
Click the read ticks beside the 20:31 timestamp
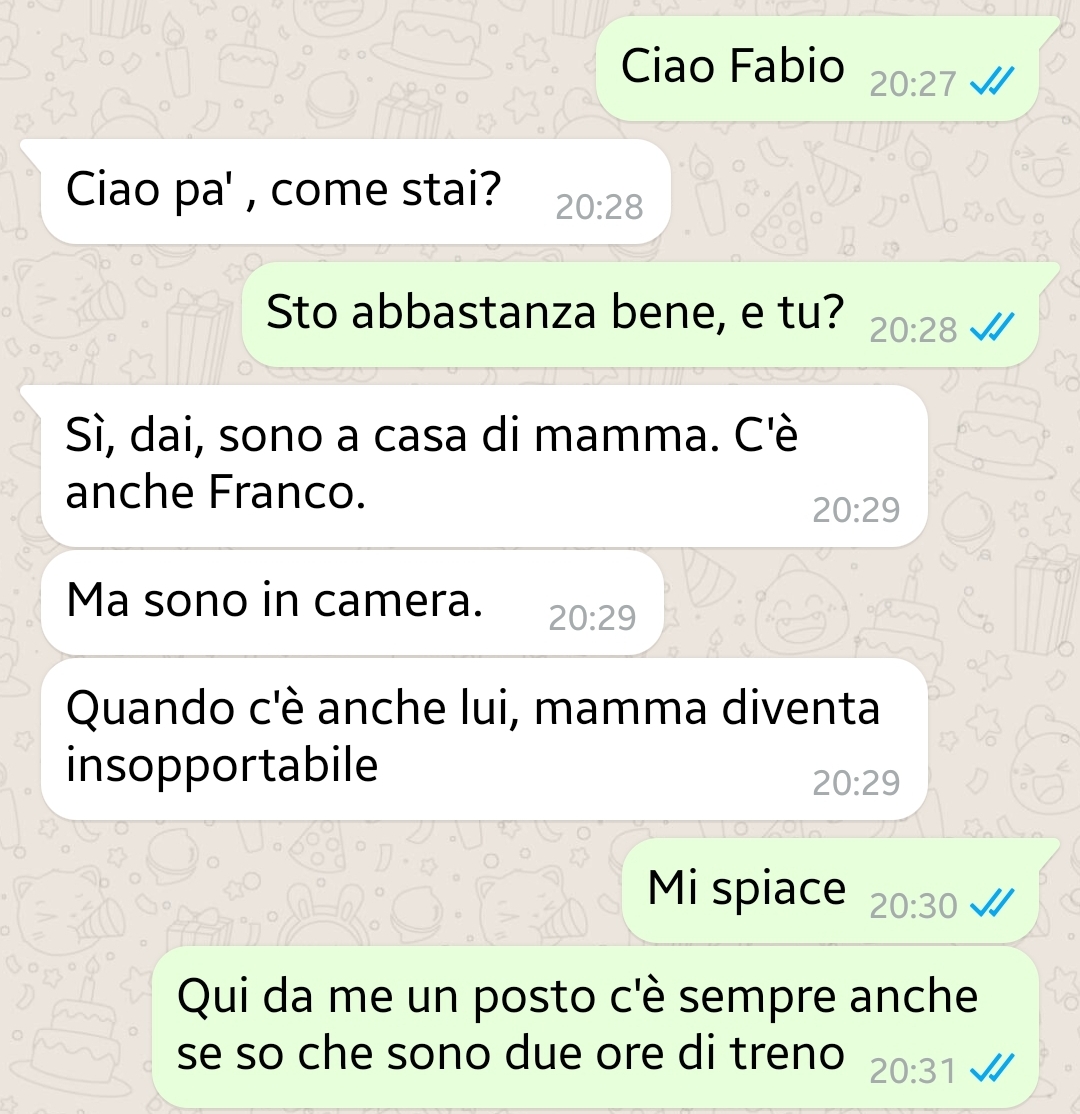click(x=992, y=1068)
